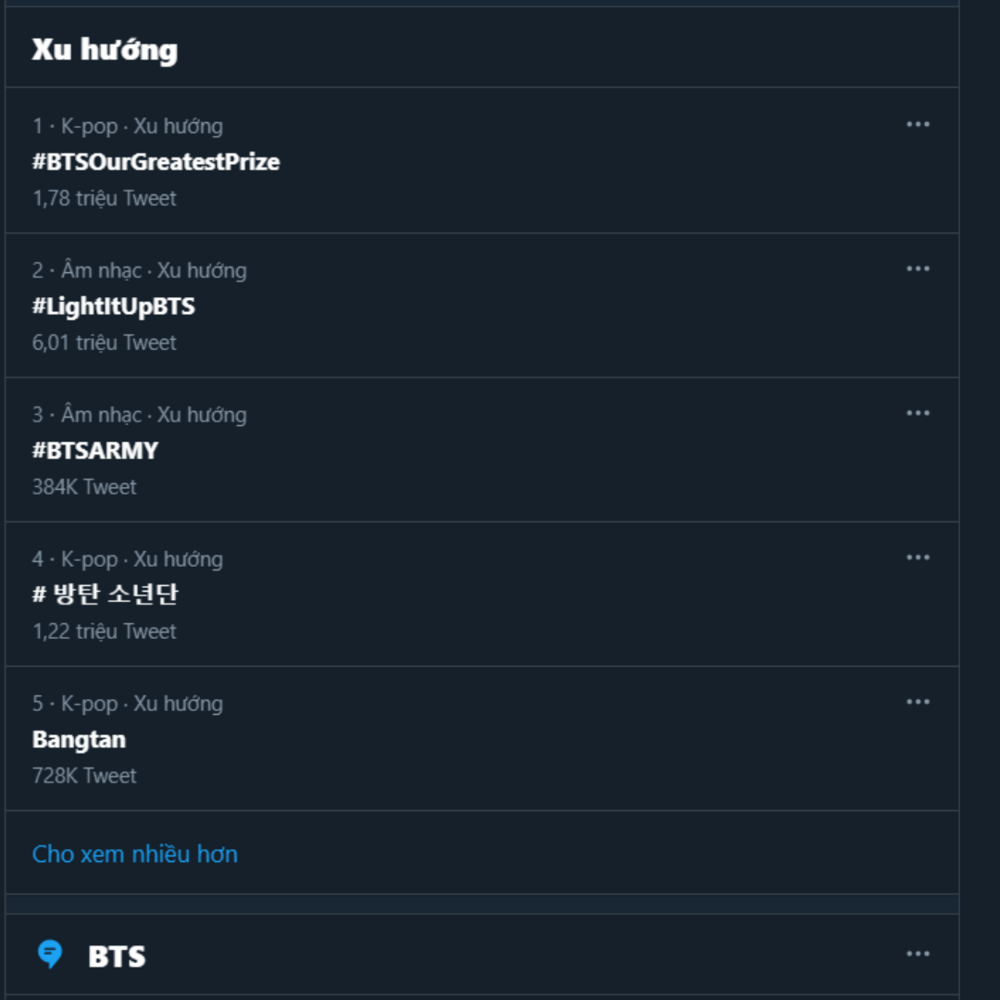Viewport: 1000px width, 1000px height.
Task: Click '1,78 triệu Tweet' count text
Action: coord(104,198)
